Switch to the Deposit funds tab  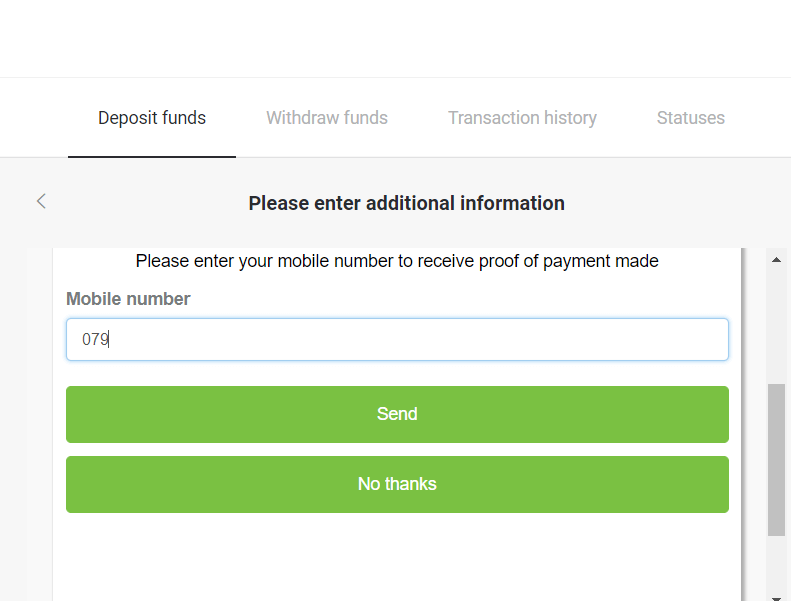pyautogui.click(x=152, y=118)
